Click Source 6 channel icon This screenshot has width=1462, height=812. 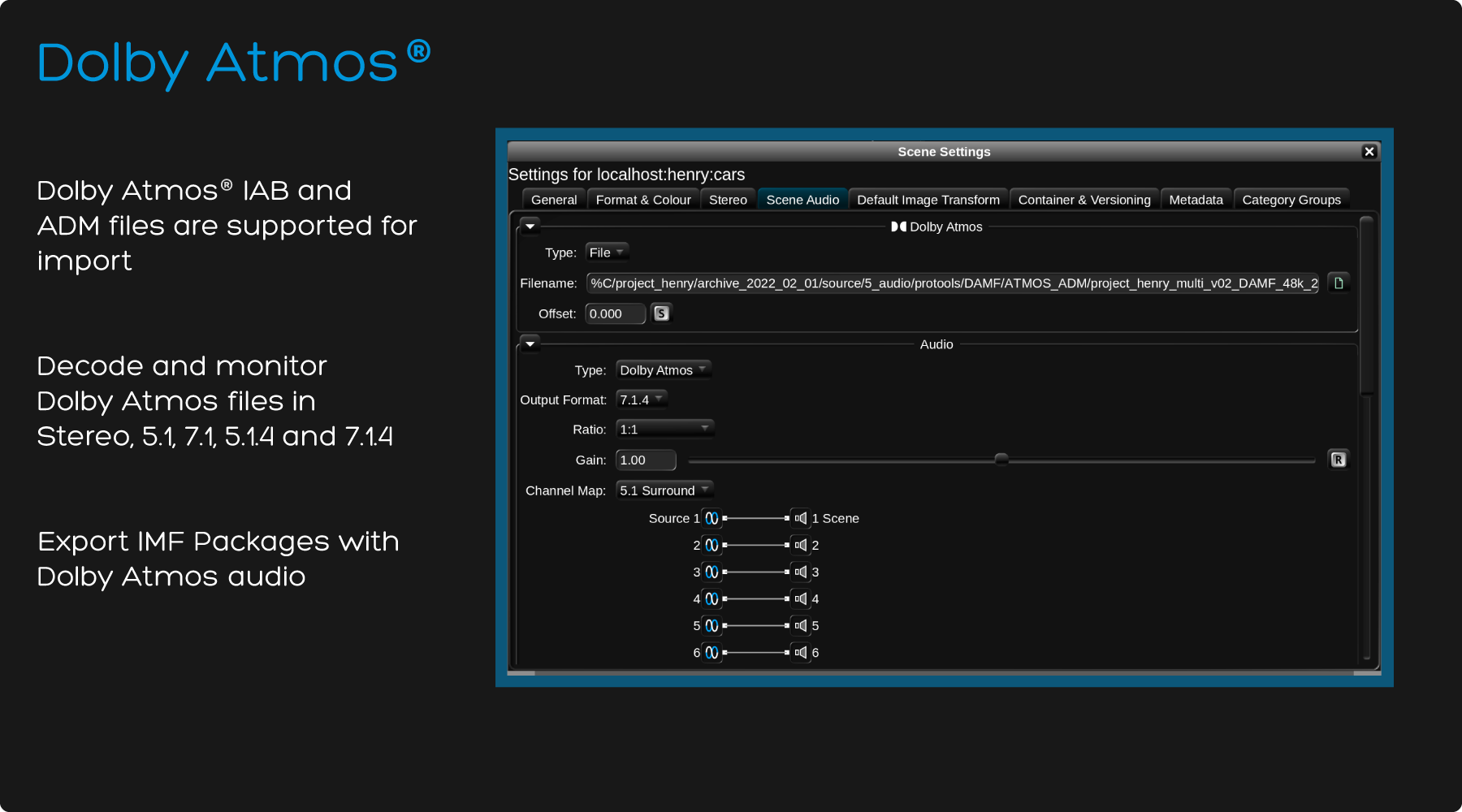[712, 652]
